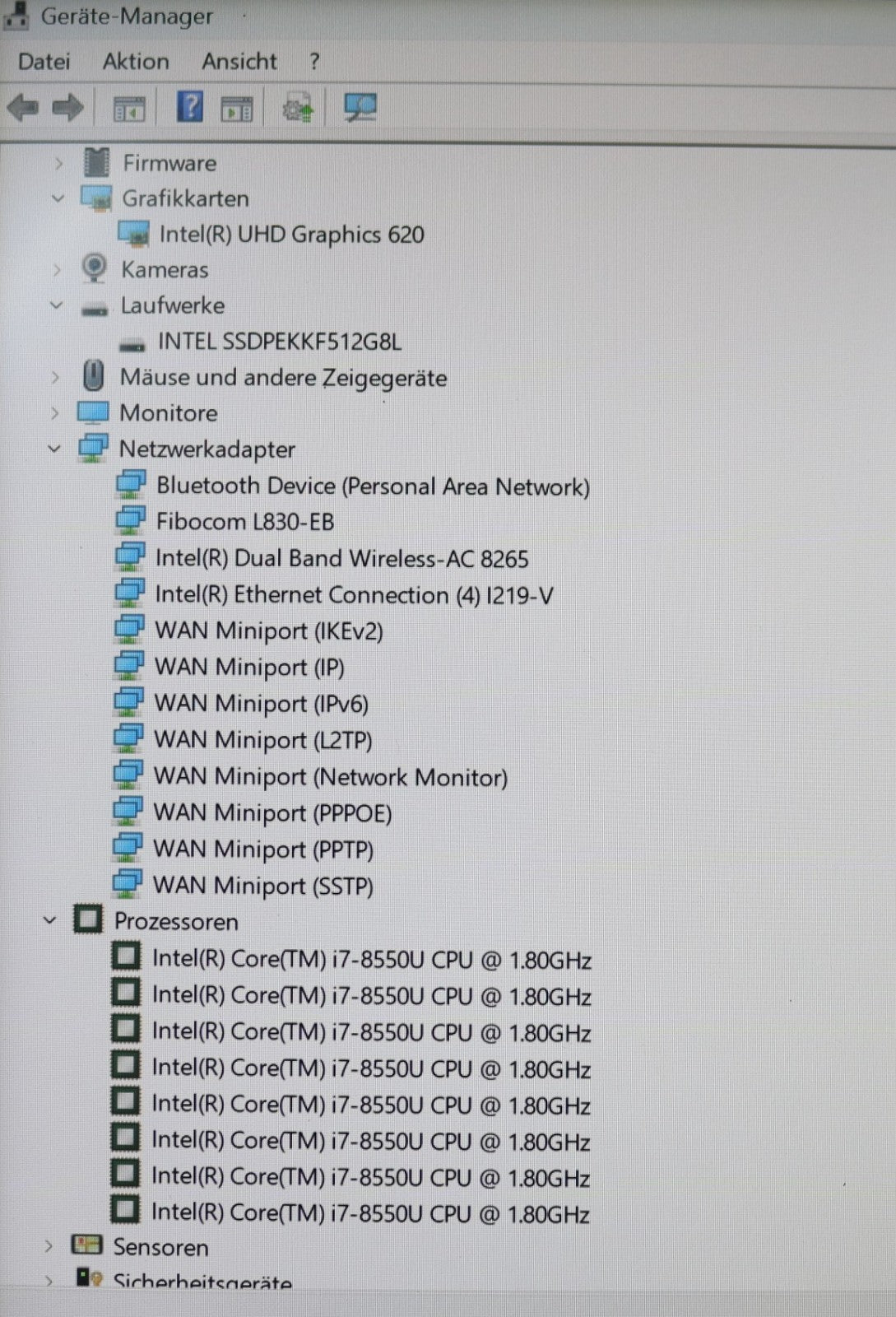
Task: Select Intel(R) Ethernet Connection (4) I219-V
Action: pos(354,595)
